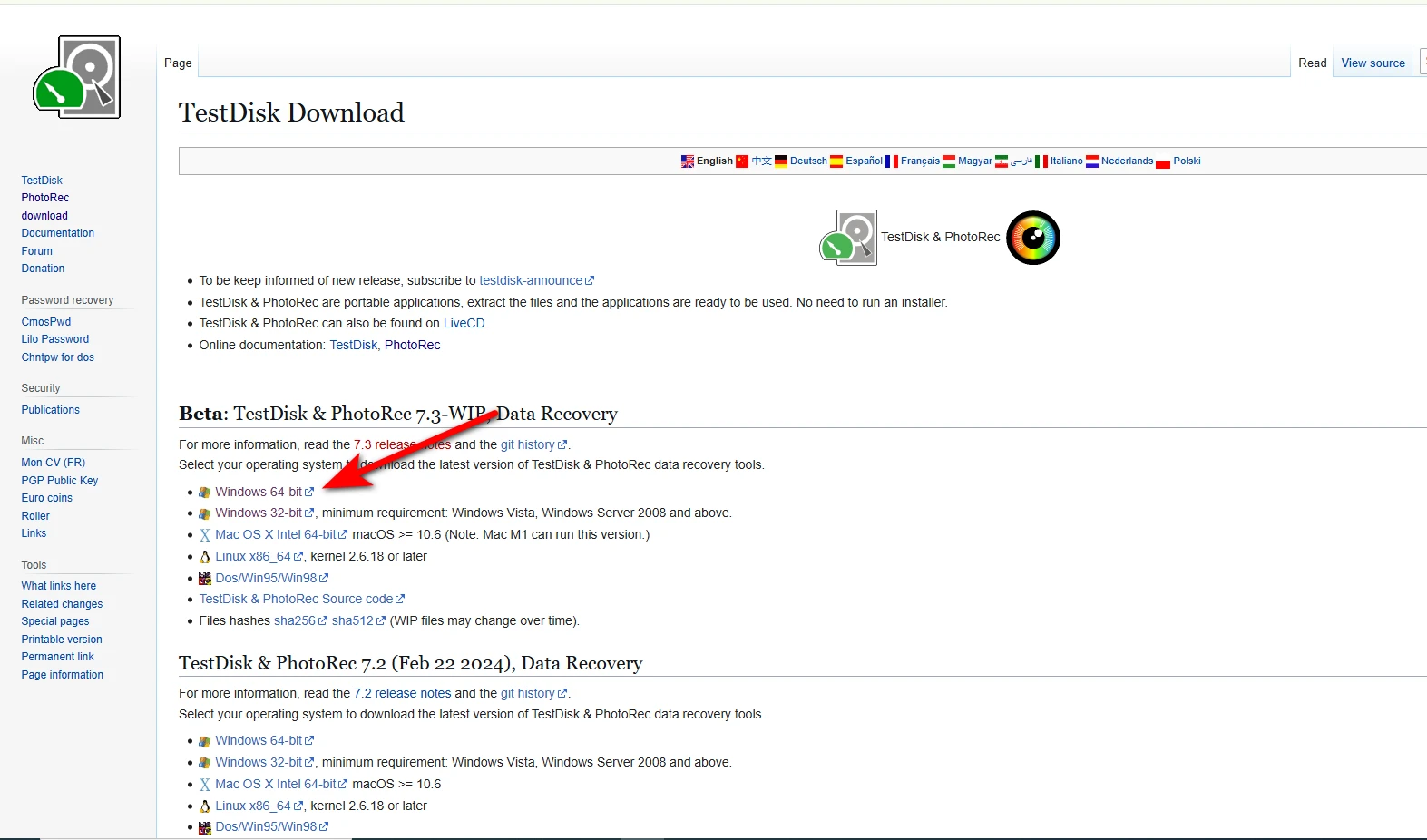Click the Linux penguin icon in beta list

click(205, 557)
